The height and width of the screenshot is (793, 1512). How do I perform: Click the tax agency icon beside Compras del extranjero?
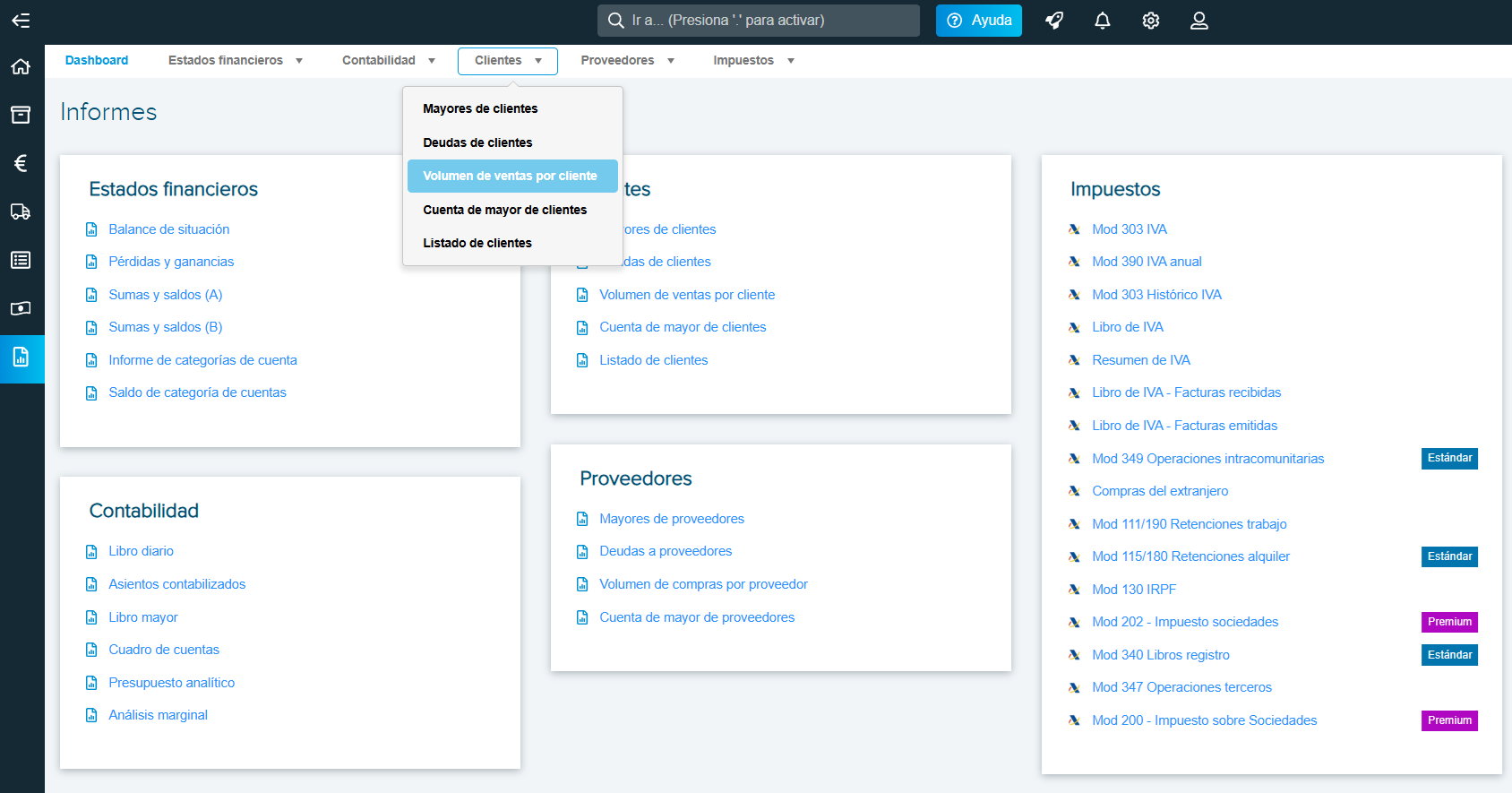pos(1074,491)
